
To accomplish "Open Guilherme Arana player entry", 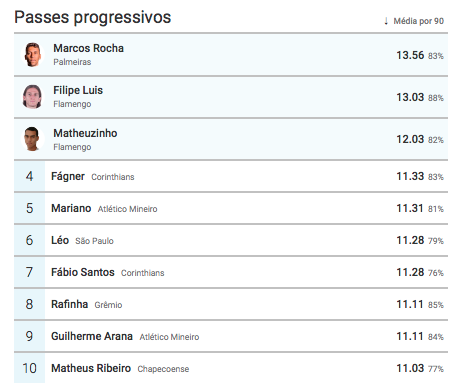I will (x=92, y=336).
